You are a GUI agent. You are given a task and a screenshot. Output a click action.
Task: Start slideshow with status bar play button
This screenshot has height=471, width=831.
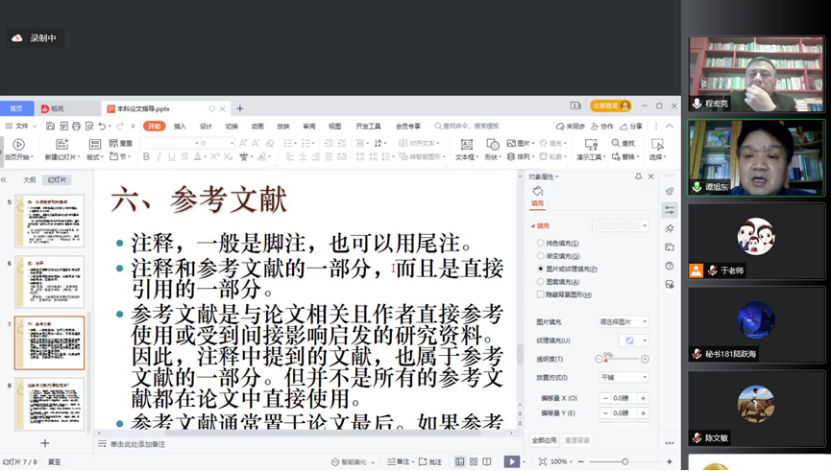pyautogui.click(x=511, y=461)
